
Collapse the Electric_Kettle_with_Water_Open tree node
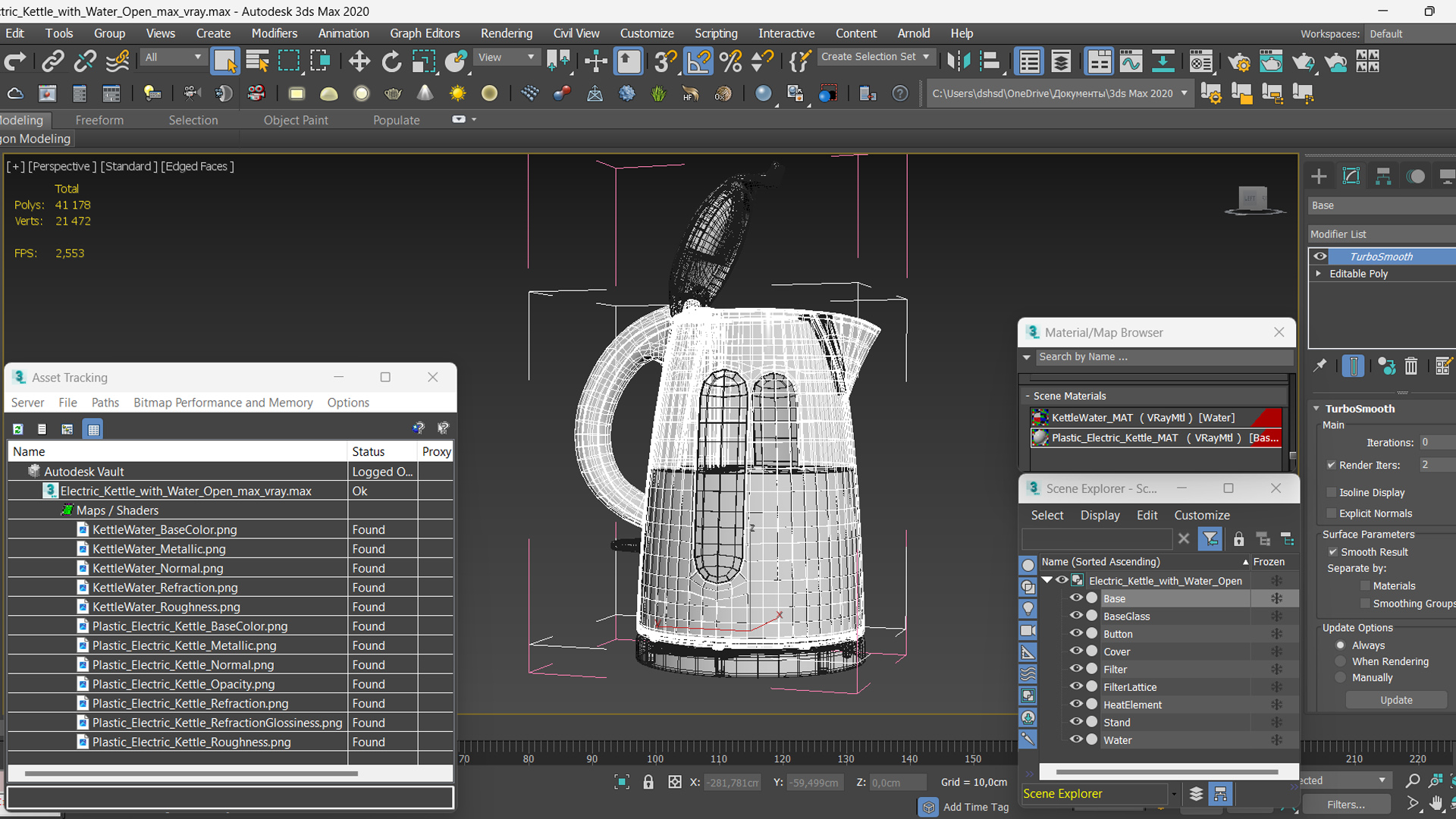(x=1047, y=580)
